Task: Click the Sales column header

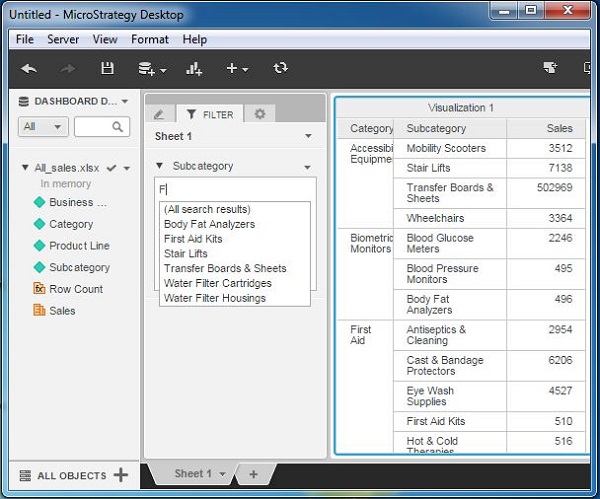Action: (x=546, y=129)
